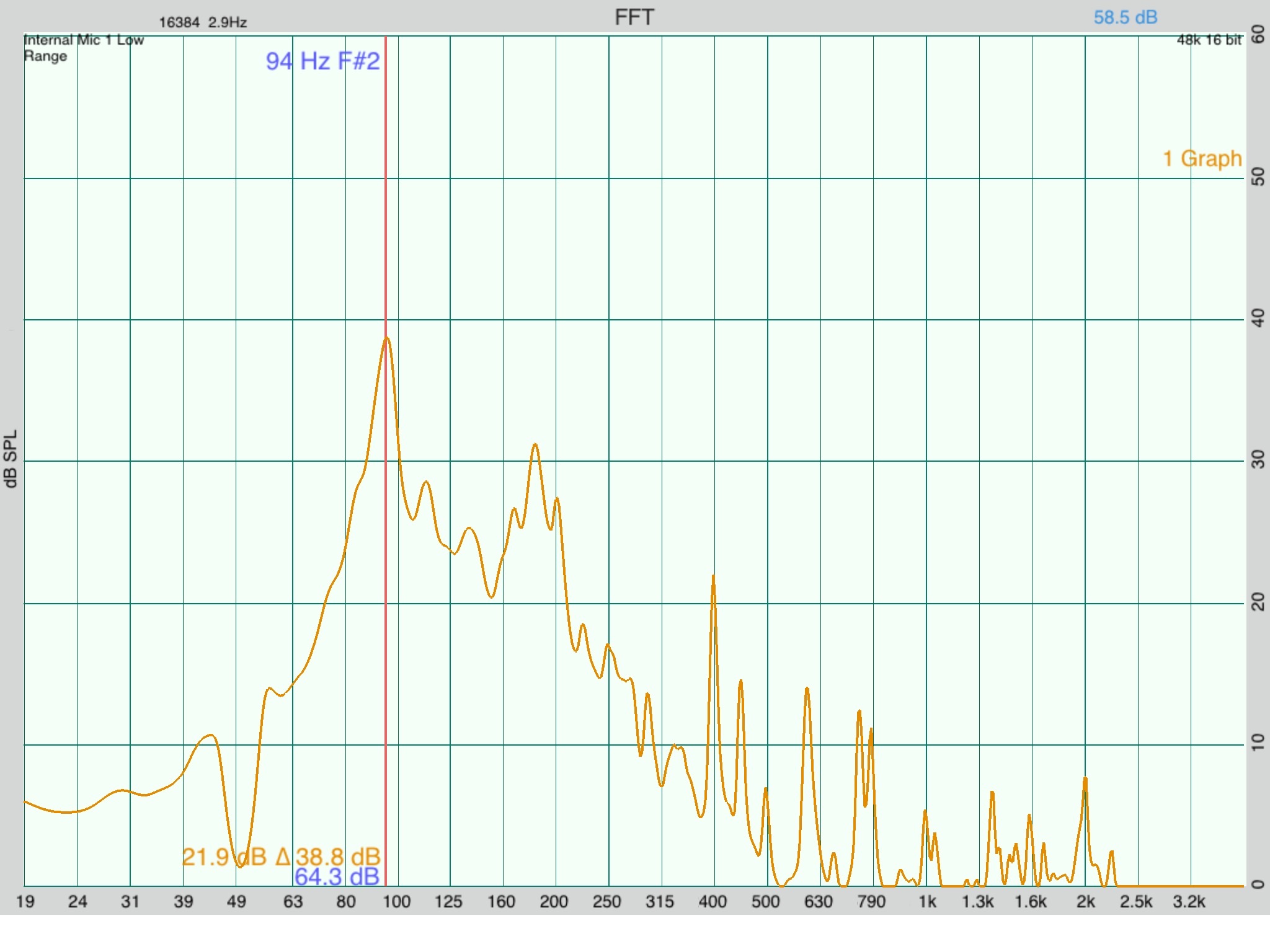Tap the 58.5 dB level readout
1270x952 pixels.
[x=1125, y=17]
